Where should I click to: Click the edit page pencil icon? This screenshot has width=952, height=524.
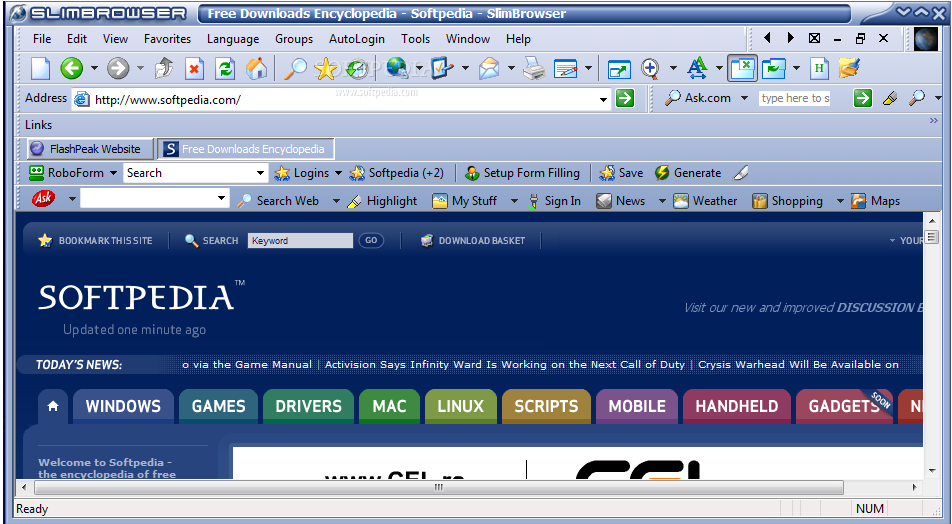(566, 69)
